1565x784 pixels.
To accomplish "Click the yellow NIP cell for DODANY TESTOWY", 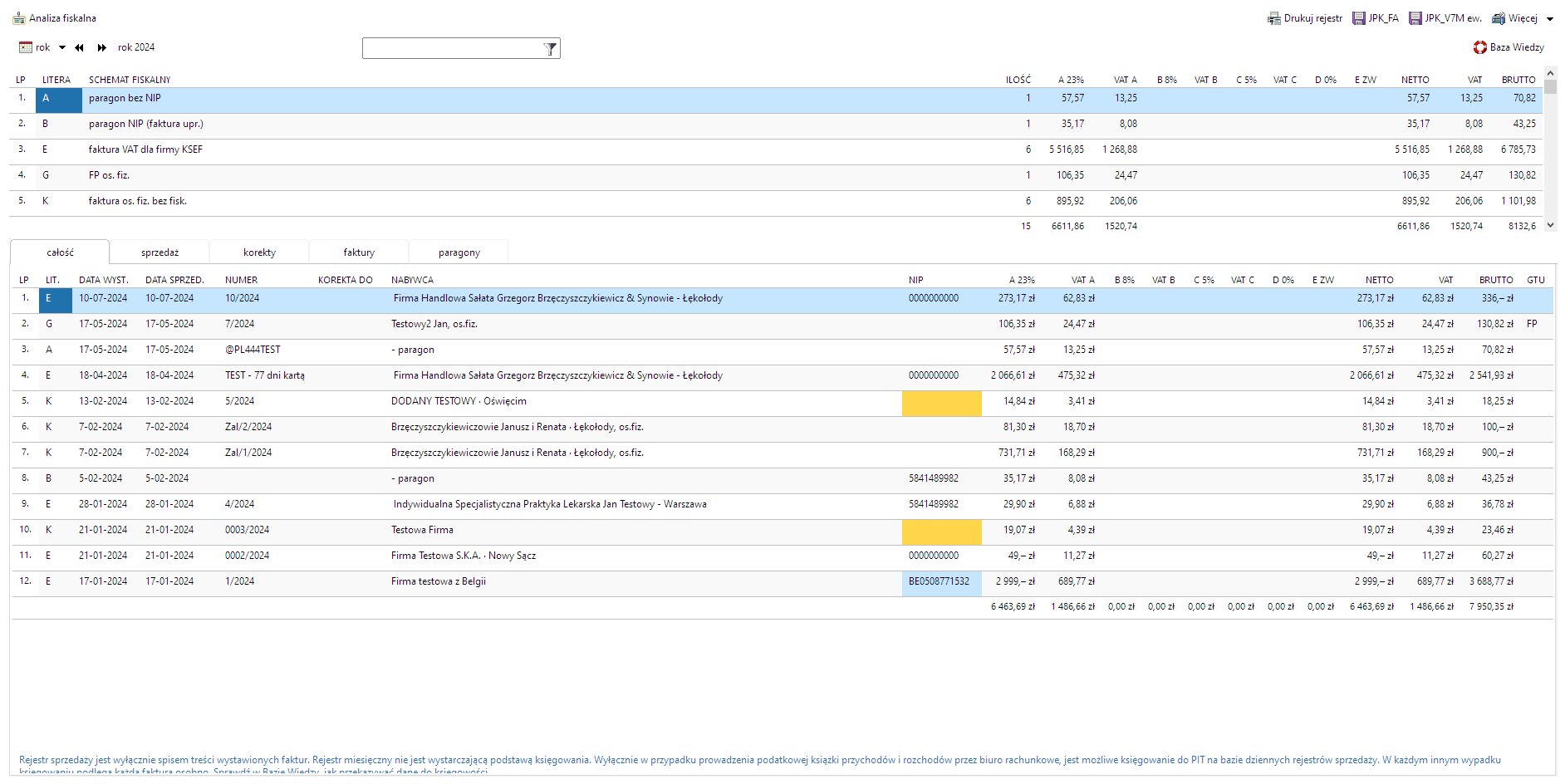I will (941, 402).
